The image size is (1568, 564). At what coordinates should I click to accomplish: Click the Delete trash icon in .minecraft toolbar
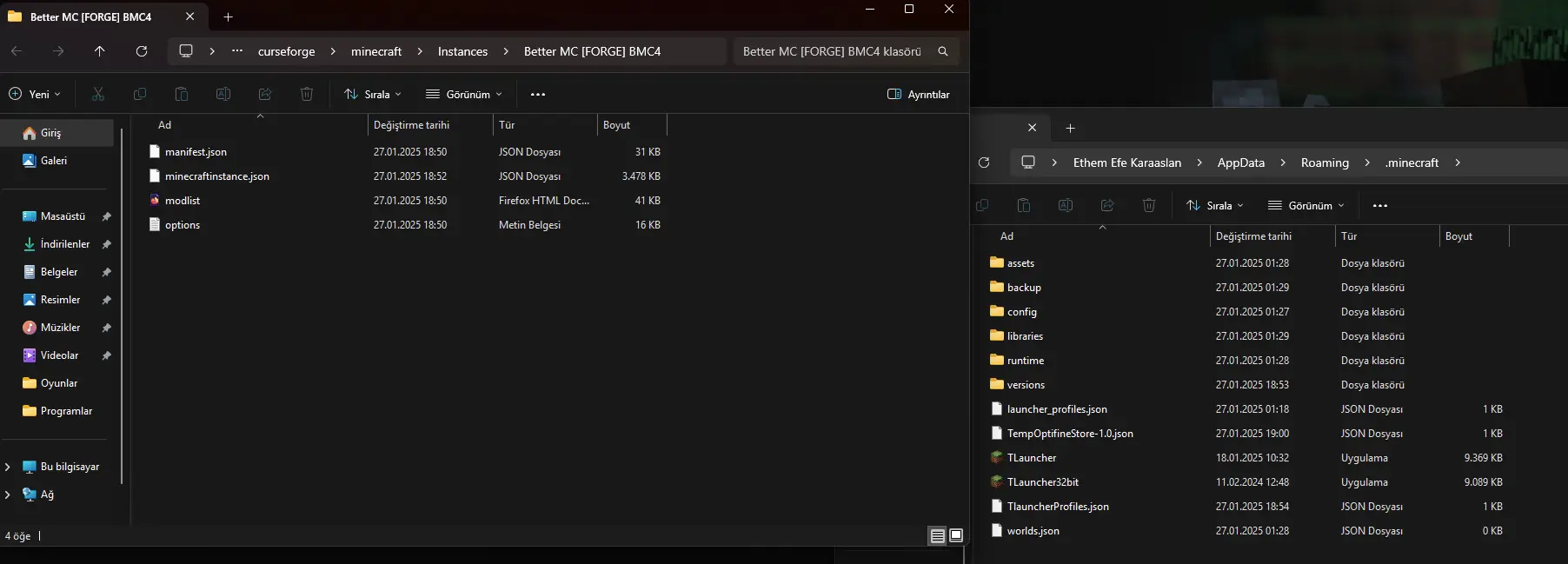pyautogui.click(x=1149, y=205)
